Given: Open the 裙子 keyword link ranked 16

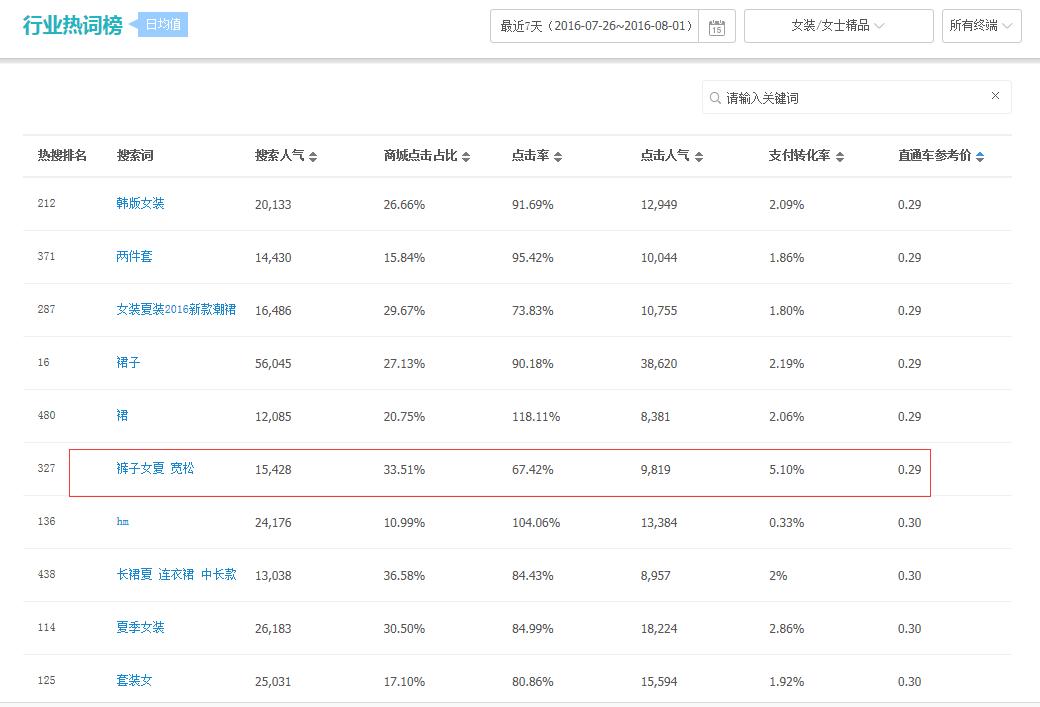Looking at the screenshot, I should [126, 363].
